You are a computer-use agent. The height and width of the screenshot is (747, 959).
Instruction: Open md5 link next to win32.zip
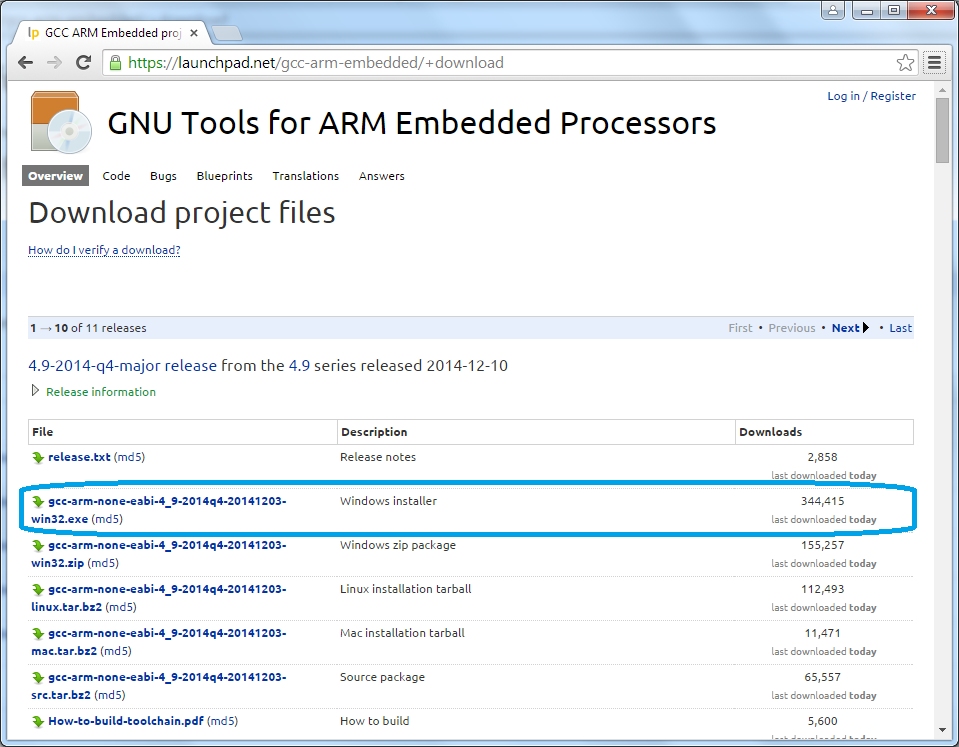[x=103, y=563]
